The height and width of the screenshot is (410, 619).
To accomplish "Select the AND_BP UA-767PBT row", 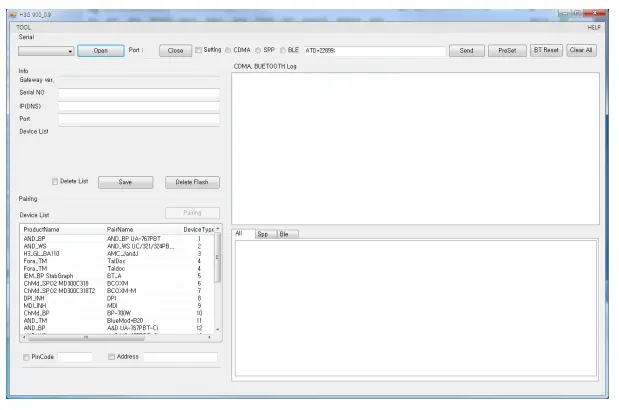I will coord(117,239).
